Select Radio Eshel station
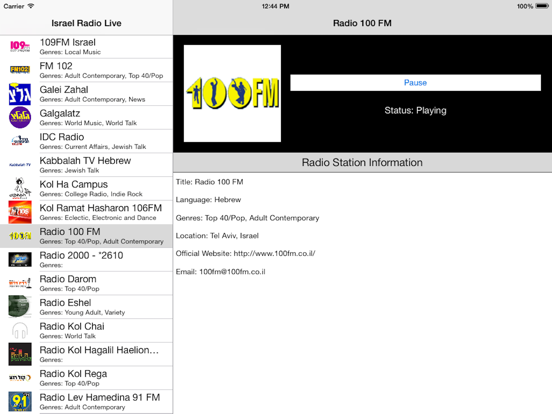Viewport: 552px width, 414px height. click(x=86, y=307)
